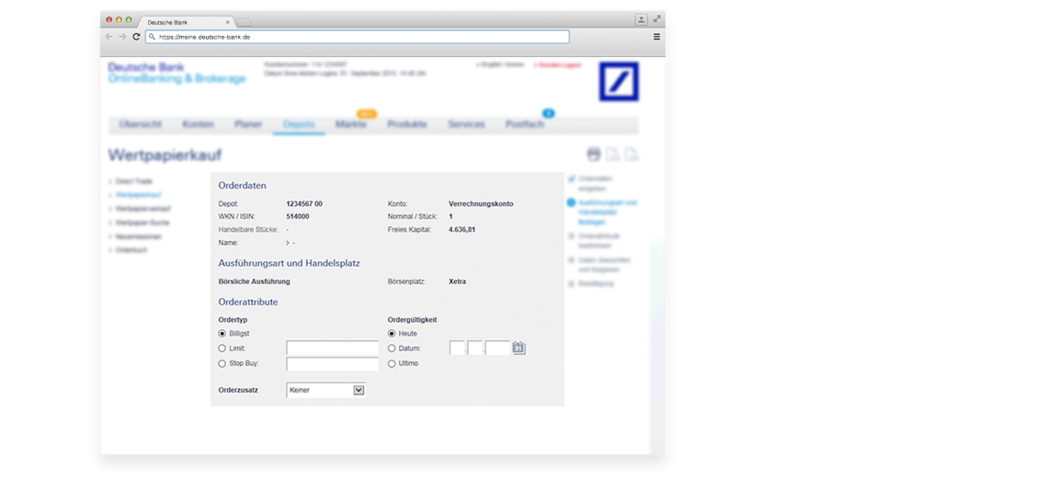Image resolution: width=1048 pixels, height=480 pixels.
Task: Click the WKN value 514000
Action: (x=297, y=216)
